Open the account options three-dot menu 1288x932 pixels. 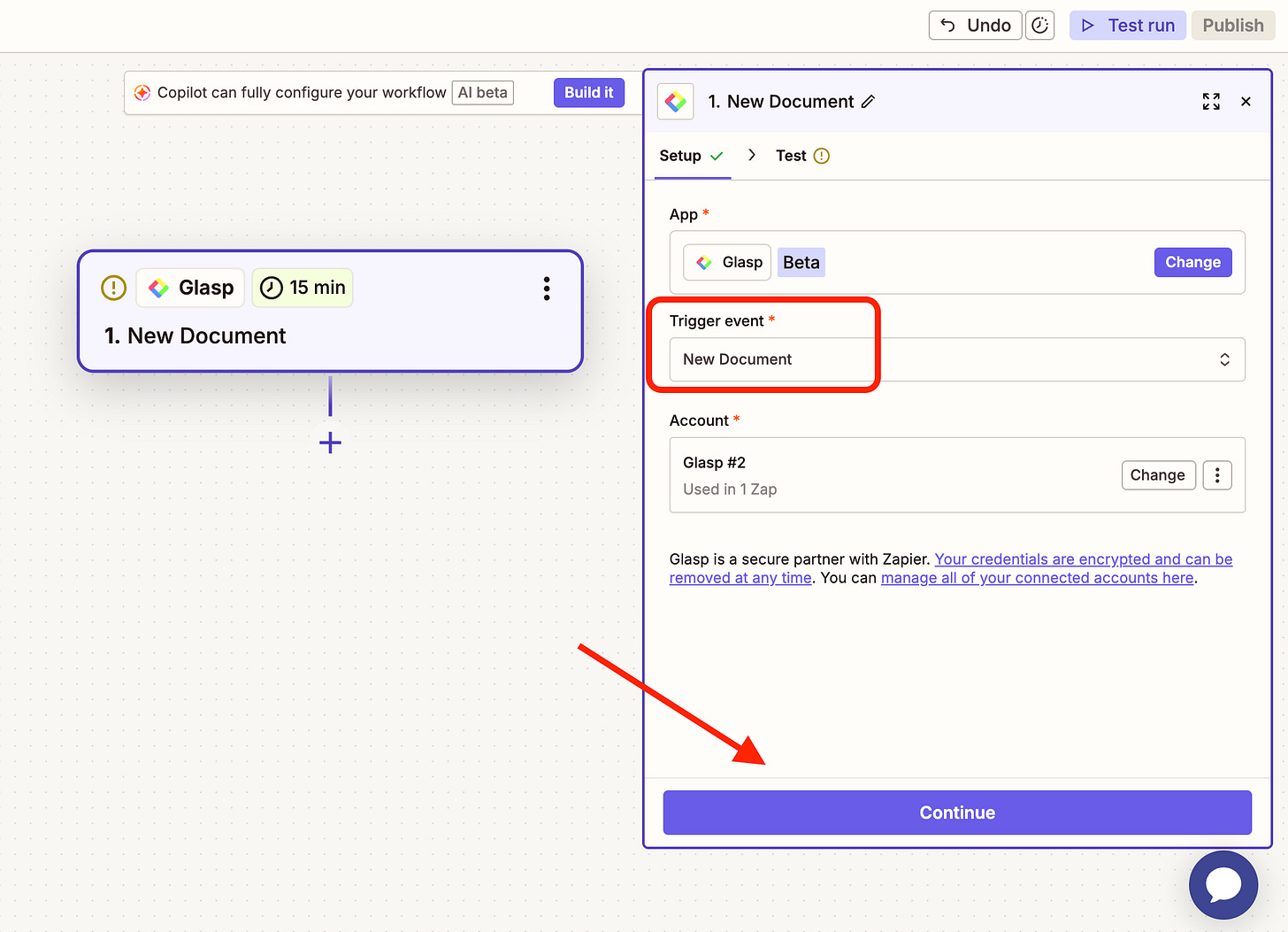[x=1217, y=475]
